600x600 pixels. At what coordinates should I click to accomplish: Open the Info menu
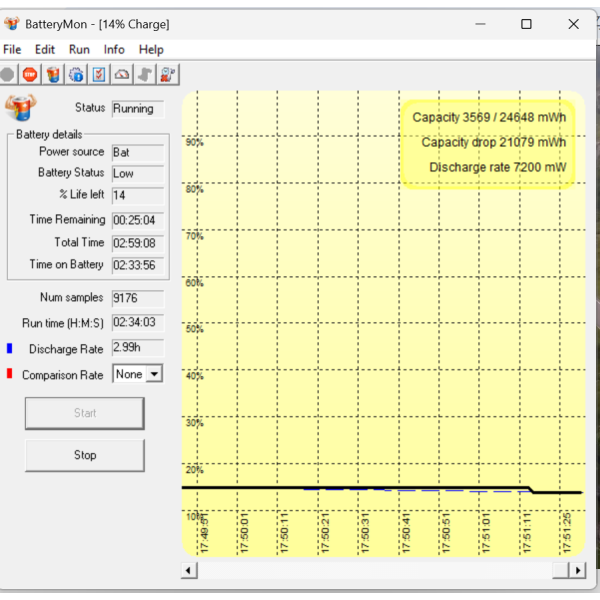coord(114,49)
